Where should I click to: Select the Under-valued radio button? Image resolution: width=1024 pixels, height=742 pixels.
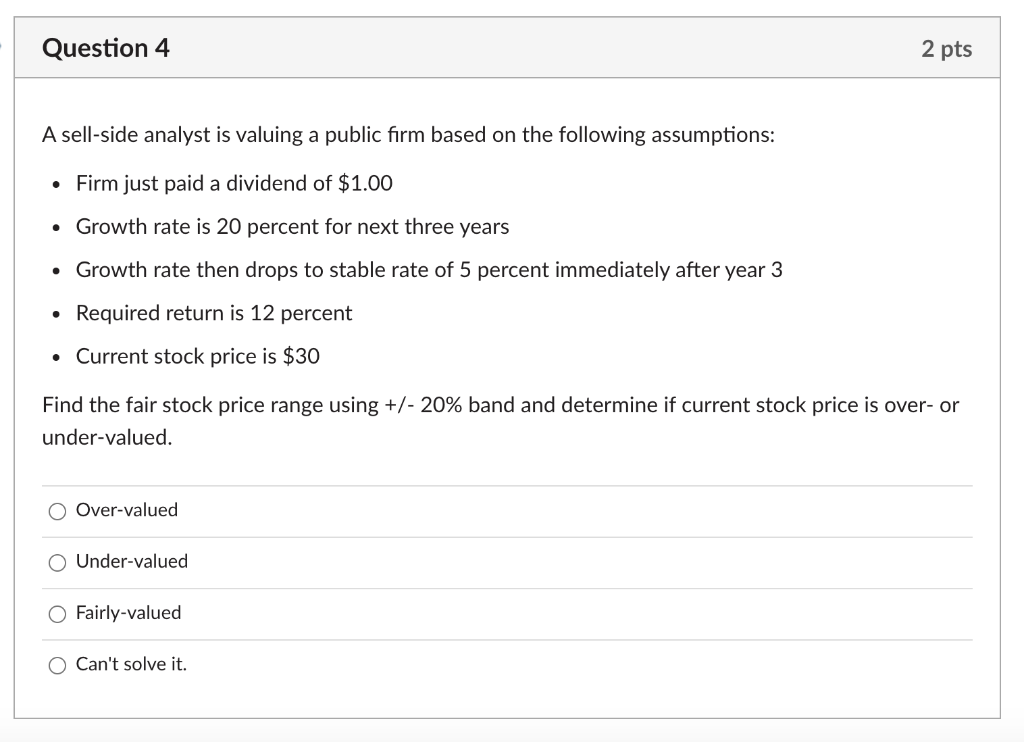[58, 562]
